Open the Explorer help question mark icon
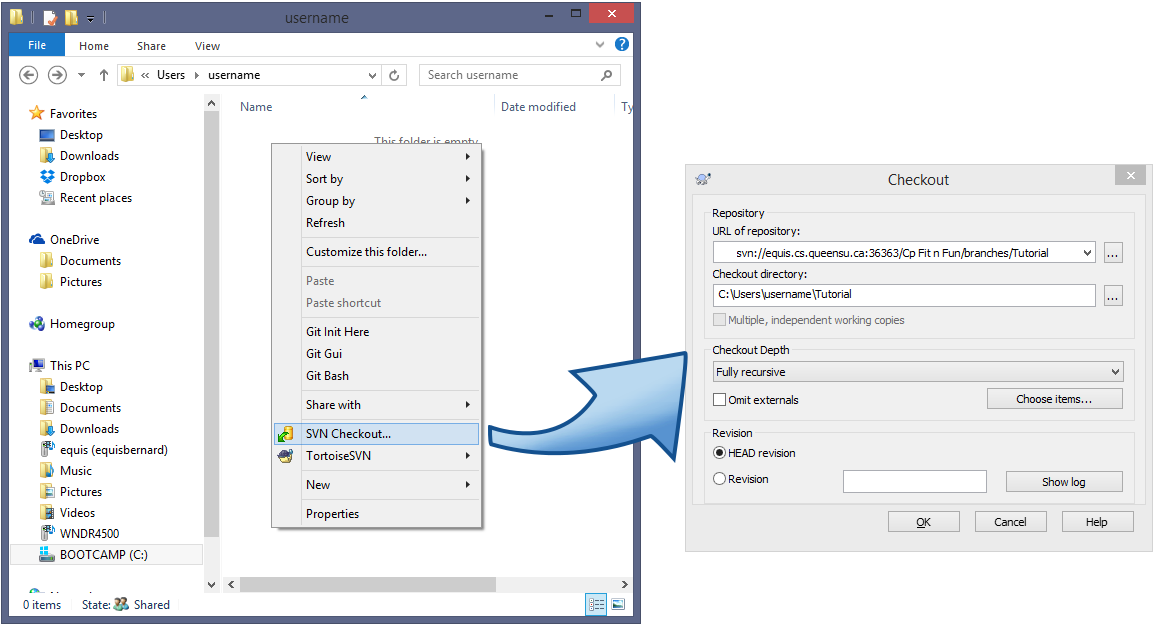 [x=621, y=45]
